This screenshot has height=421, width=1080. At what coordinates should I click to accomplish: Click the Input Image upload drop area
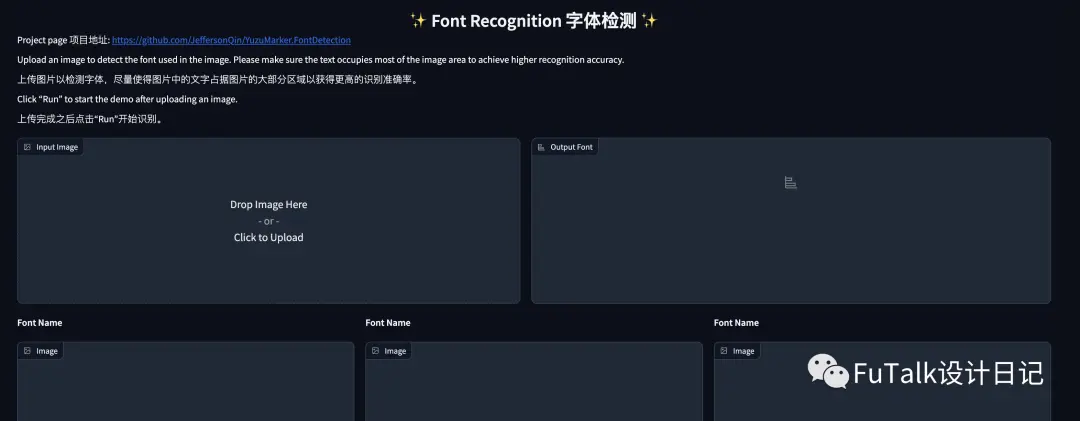coord(269,220)
